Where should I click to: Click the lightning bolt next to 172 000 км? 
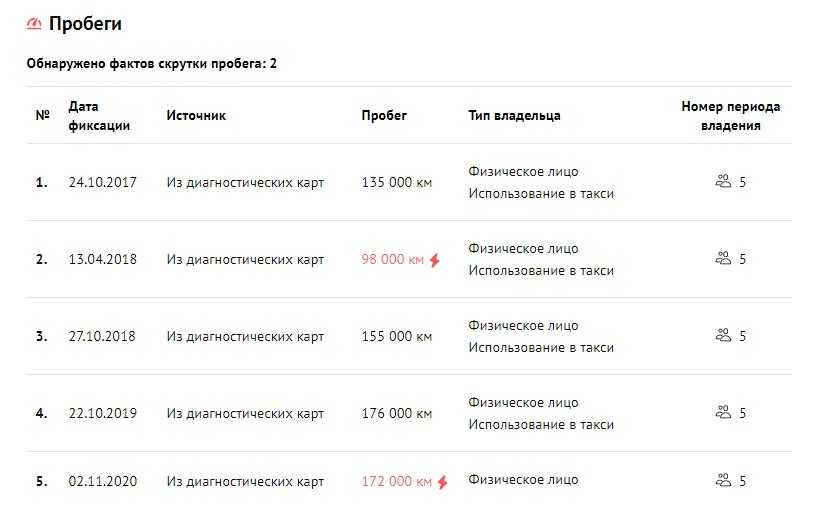(x=442, y=482)
